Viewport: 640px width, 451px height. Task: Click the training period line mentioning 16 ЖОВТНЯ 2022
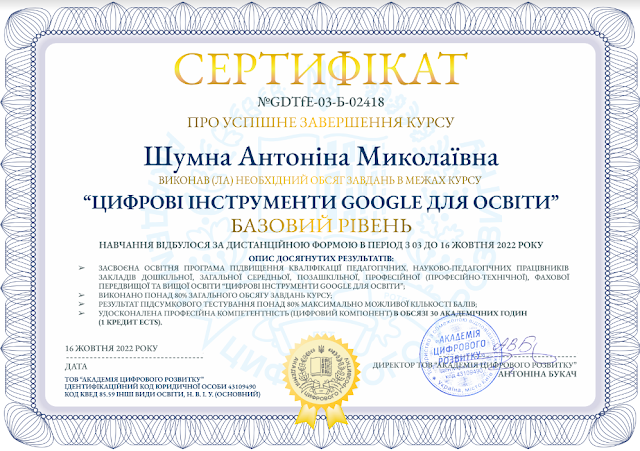point(321,245)
